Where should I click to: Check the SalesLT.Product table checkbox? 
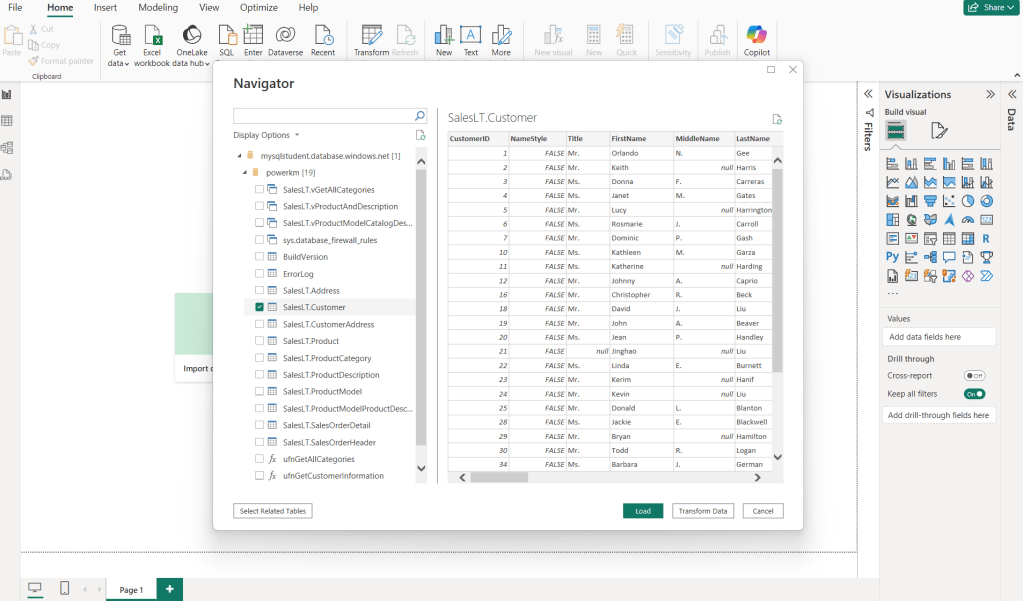[260, 341]
